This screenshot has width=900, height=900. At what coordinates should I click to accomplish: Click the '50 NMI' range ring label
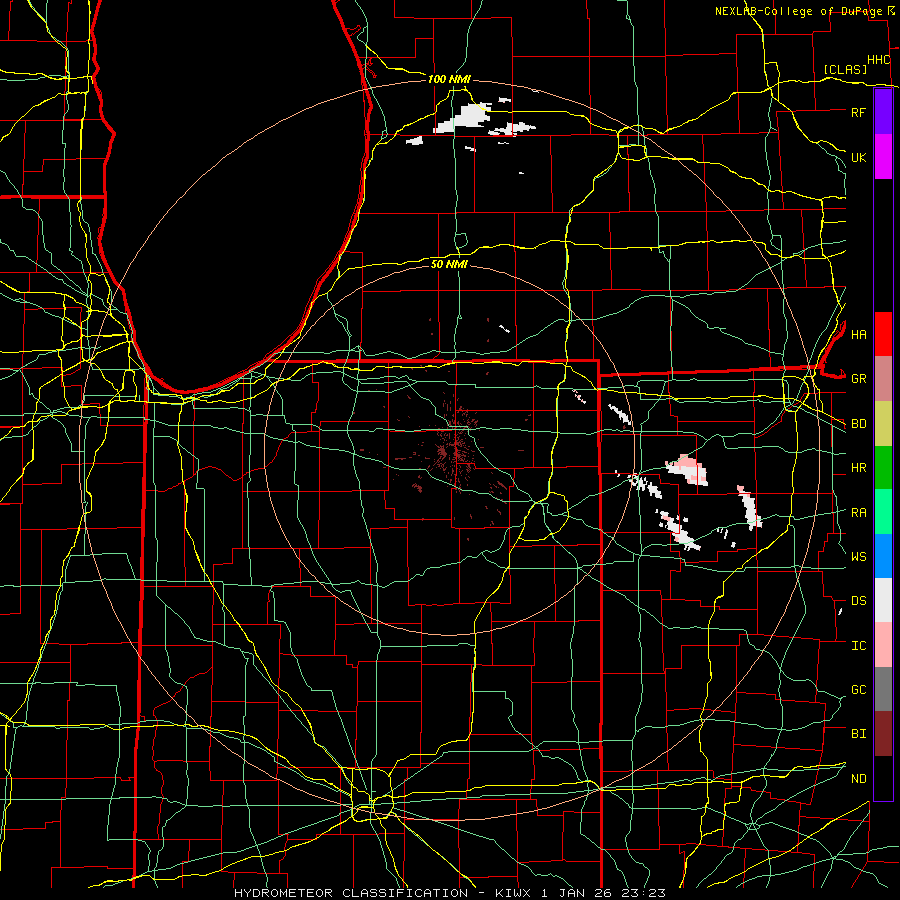(449, 264)
